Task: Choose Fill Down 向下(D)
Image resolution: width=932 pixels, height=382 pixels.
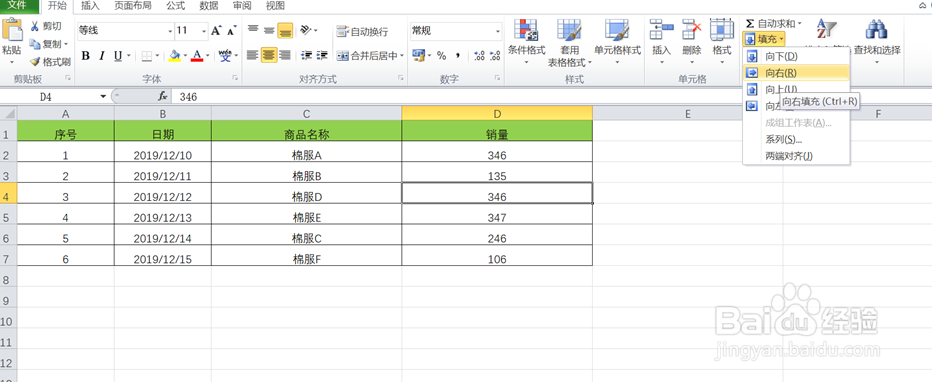Action: point(796,56)
